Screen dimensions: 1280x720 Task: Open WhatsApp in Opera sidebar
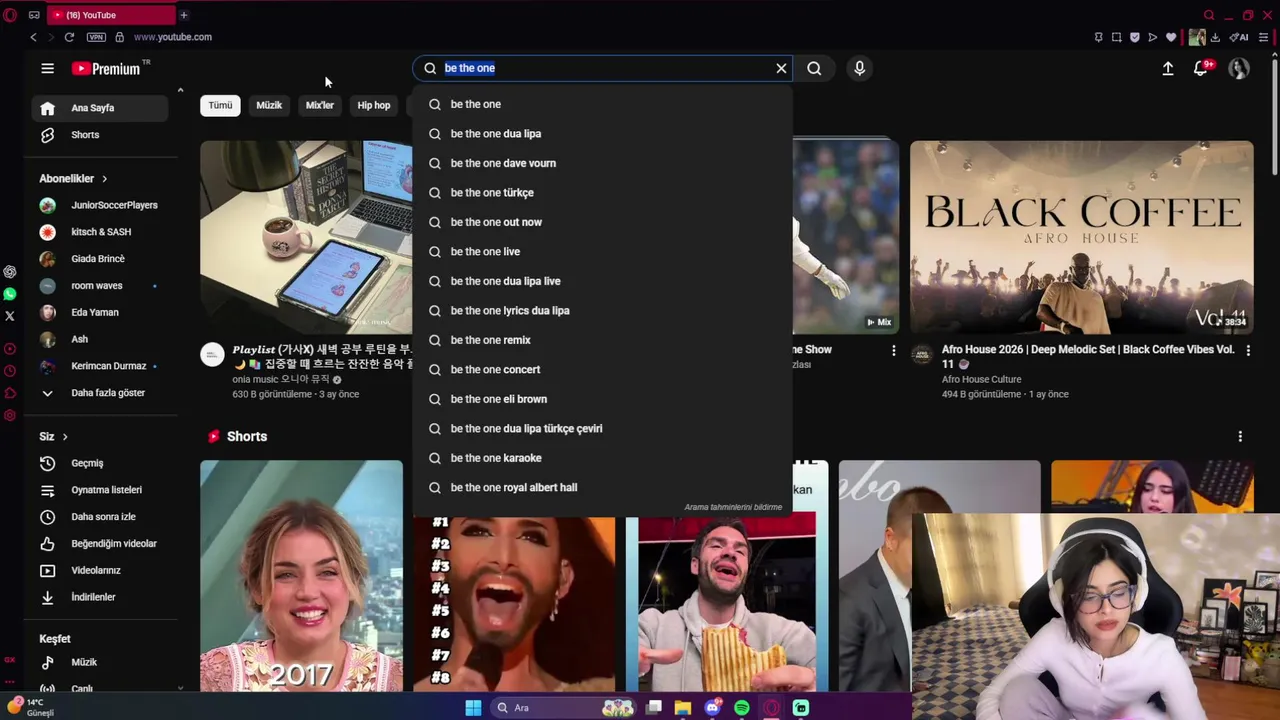[10, 294]
